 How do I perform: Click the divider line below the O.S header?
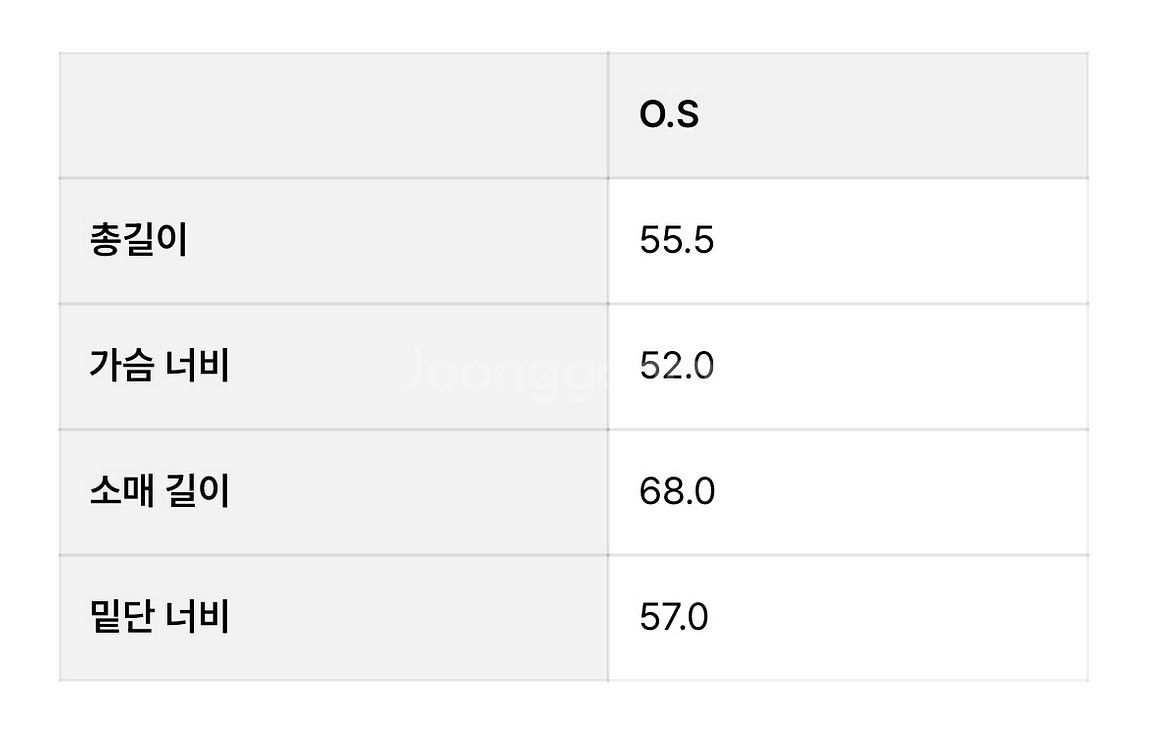(x=847, y=178)
